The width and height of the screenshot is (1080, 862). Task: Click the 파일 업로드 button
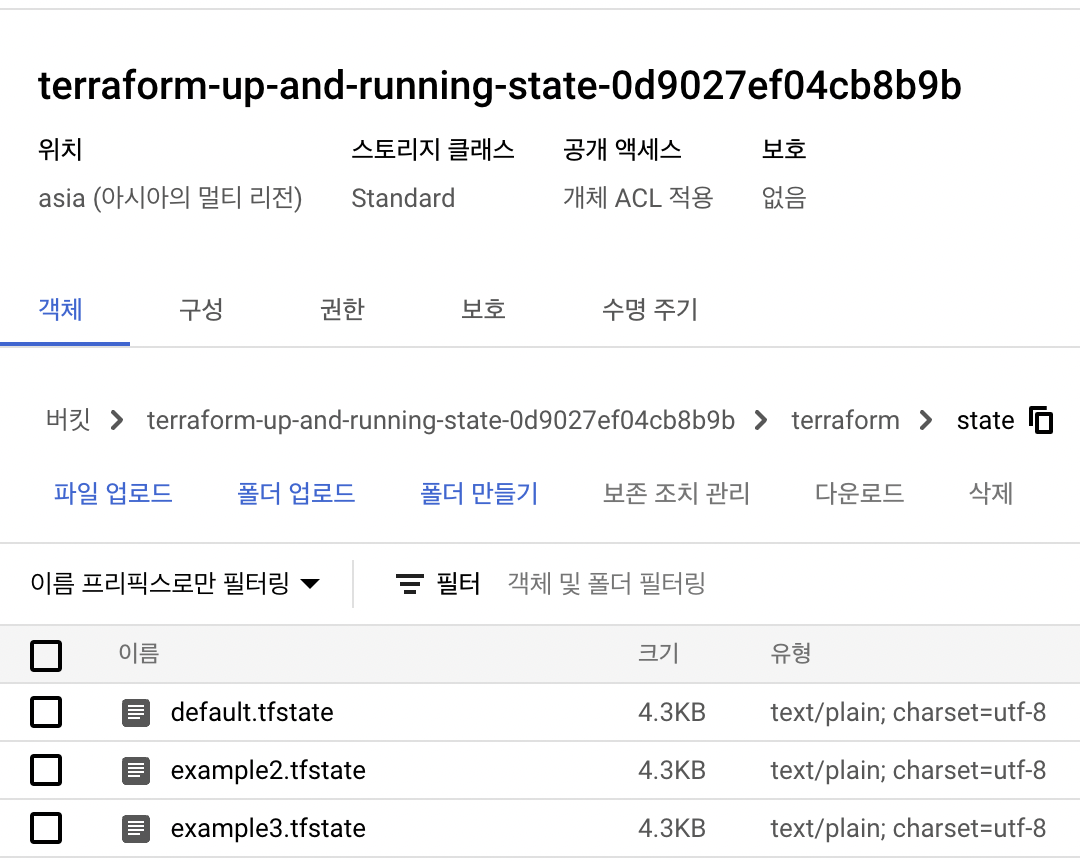click(113, 493)
